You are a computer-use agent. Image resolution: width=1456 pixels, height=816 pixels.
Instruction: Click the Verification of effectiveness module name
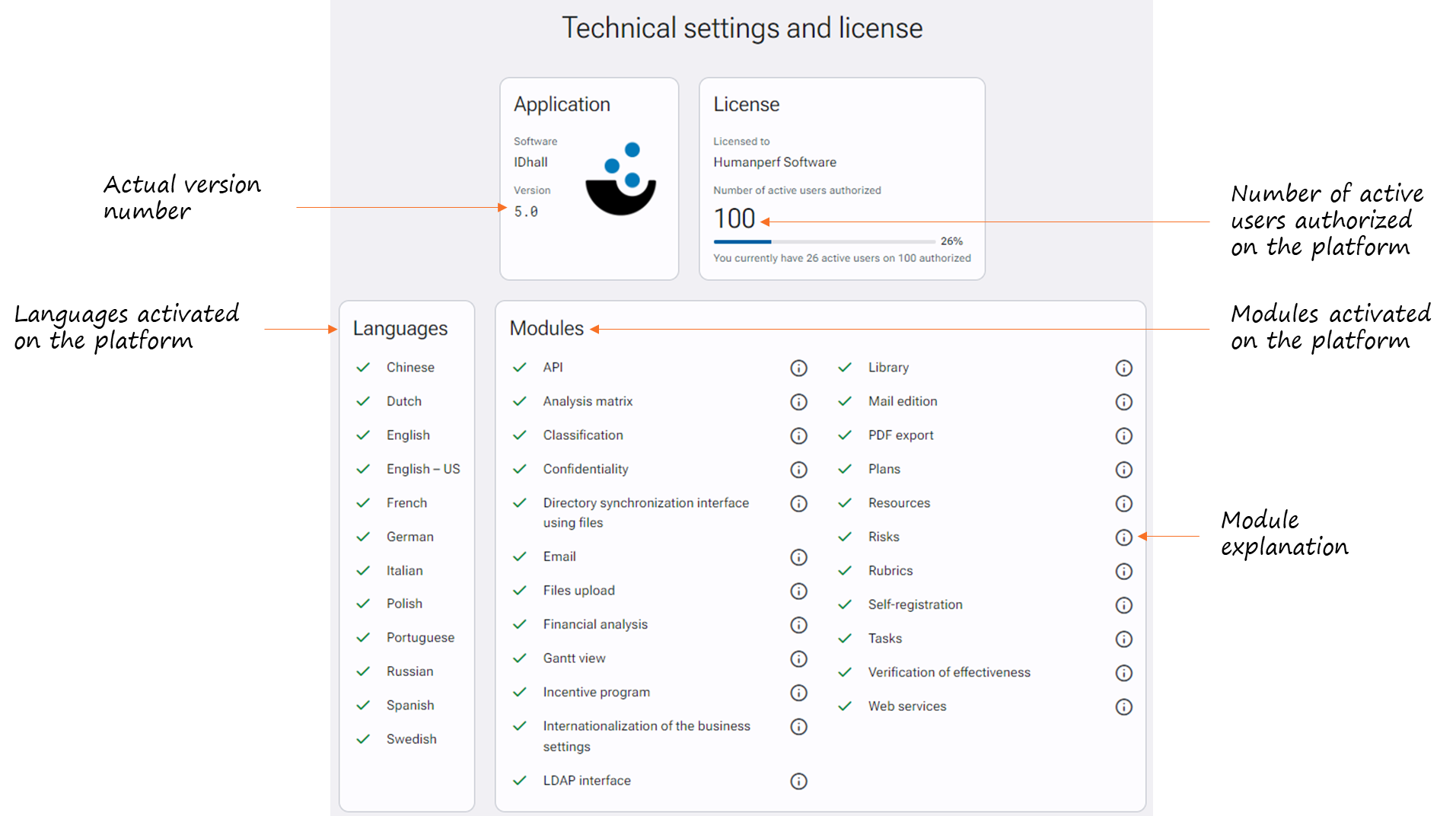coord(949,672)
